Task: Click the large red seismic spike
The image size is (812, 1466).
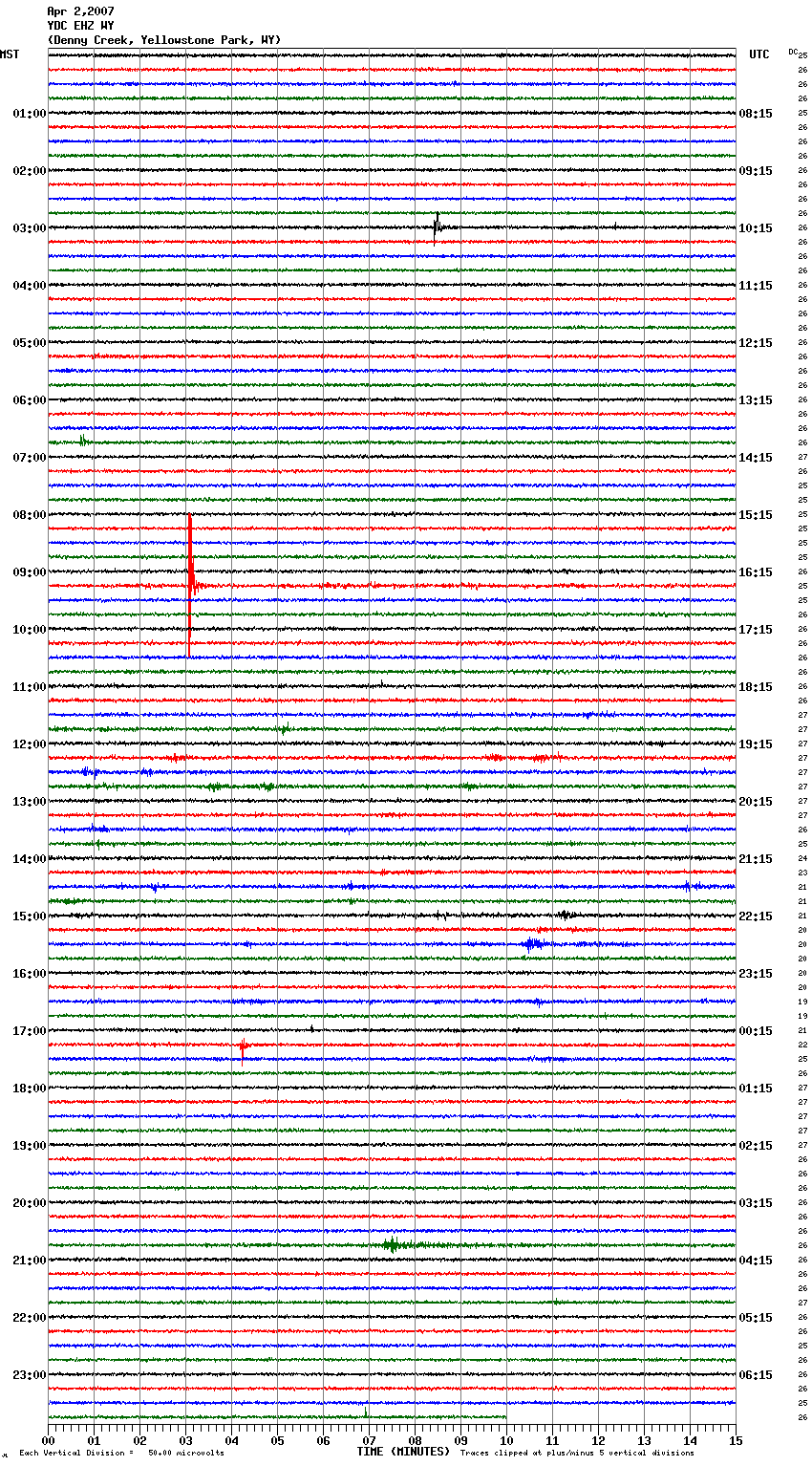Action: tap(190, 573)
